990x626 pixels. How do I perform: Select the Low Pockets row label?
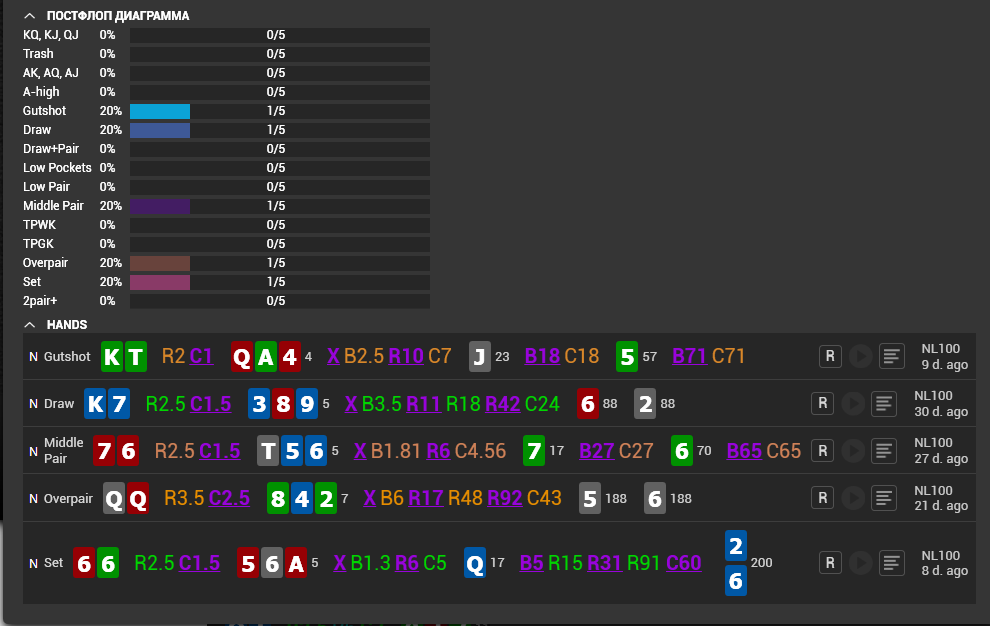click(x=57, y=168)
